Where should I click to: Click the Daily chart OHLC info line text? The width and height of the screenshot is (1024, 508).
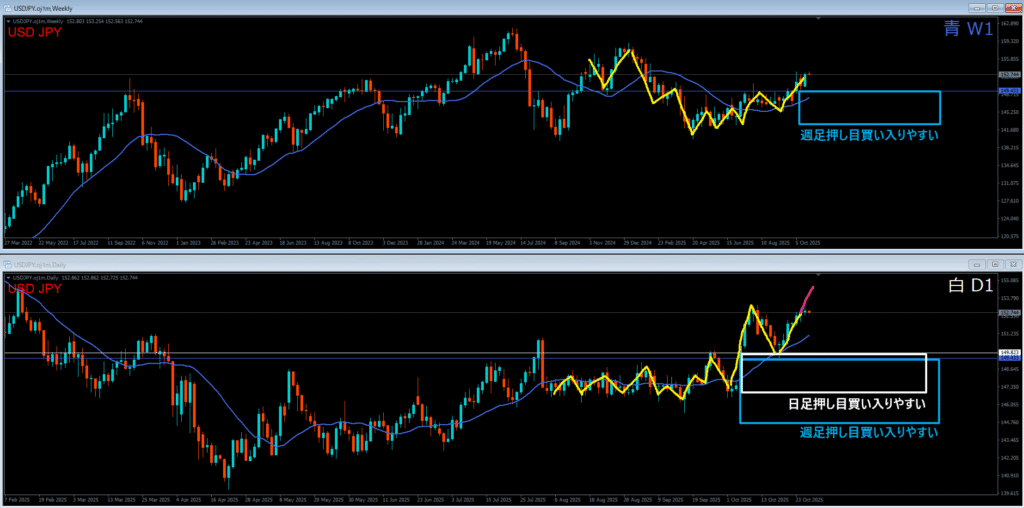75,278
